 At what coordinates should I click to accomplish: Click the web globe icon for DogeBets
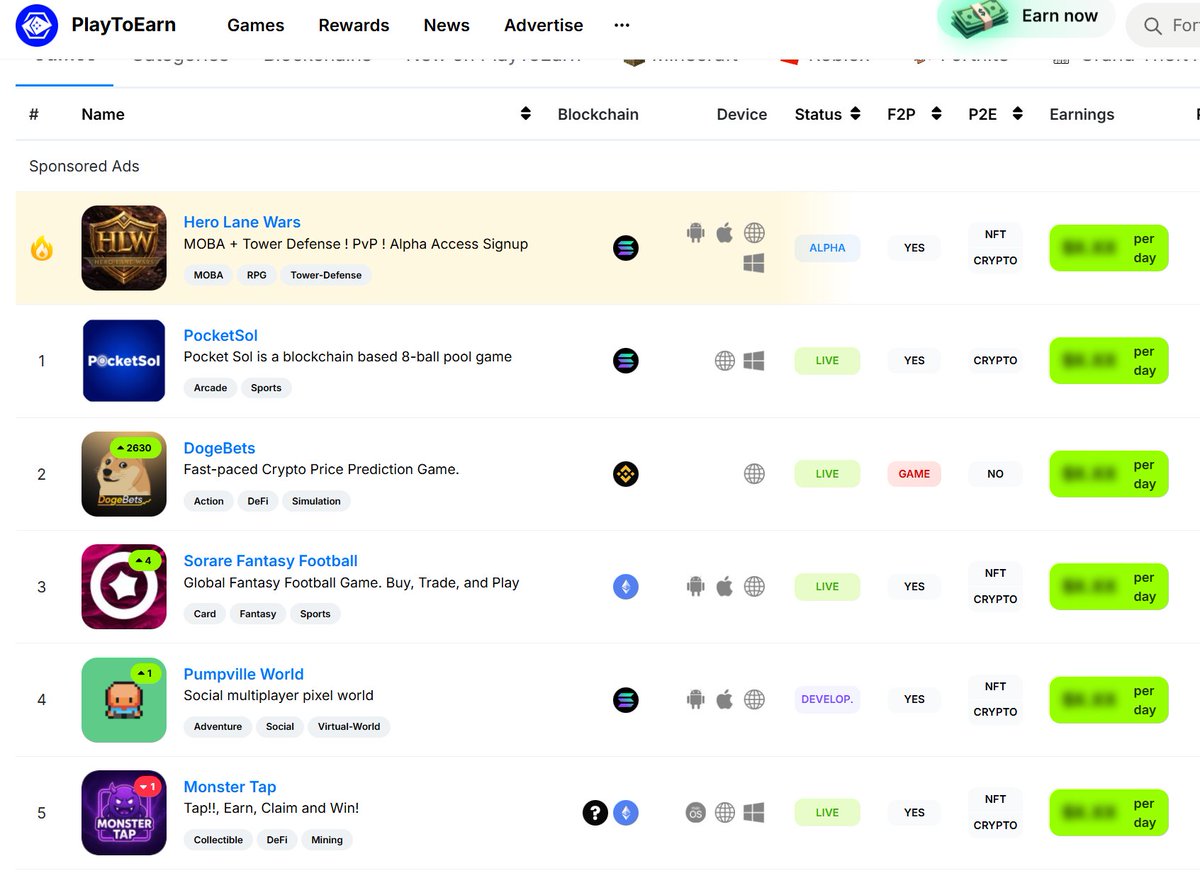click(755, 474)
